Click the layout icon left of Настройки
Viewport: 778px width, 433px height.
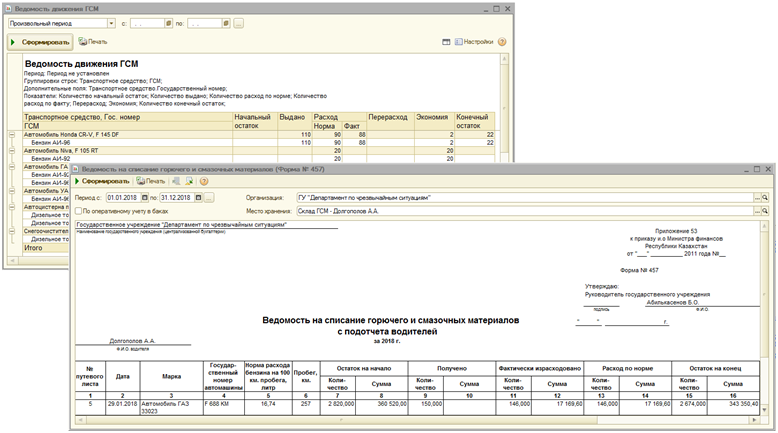[446, 42]
